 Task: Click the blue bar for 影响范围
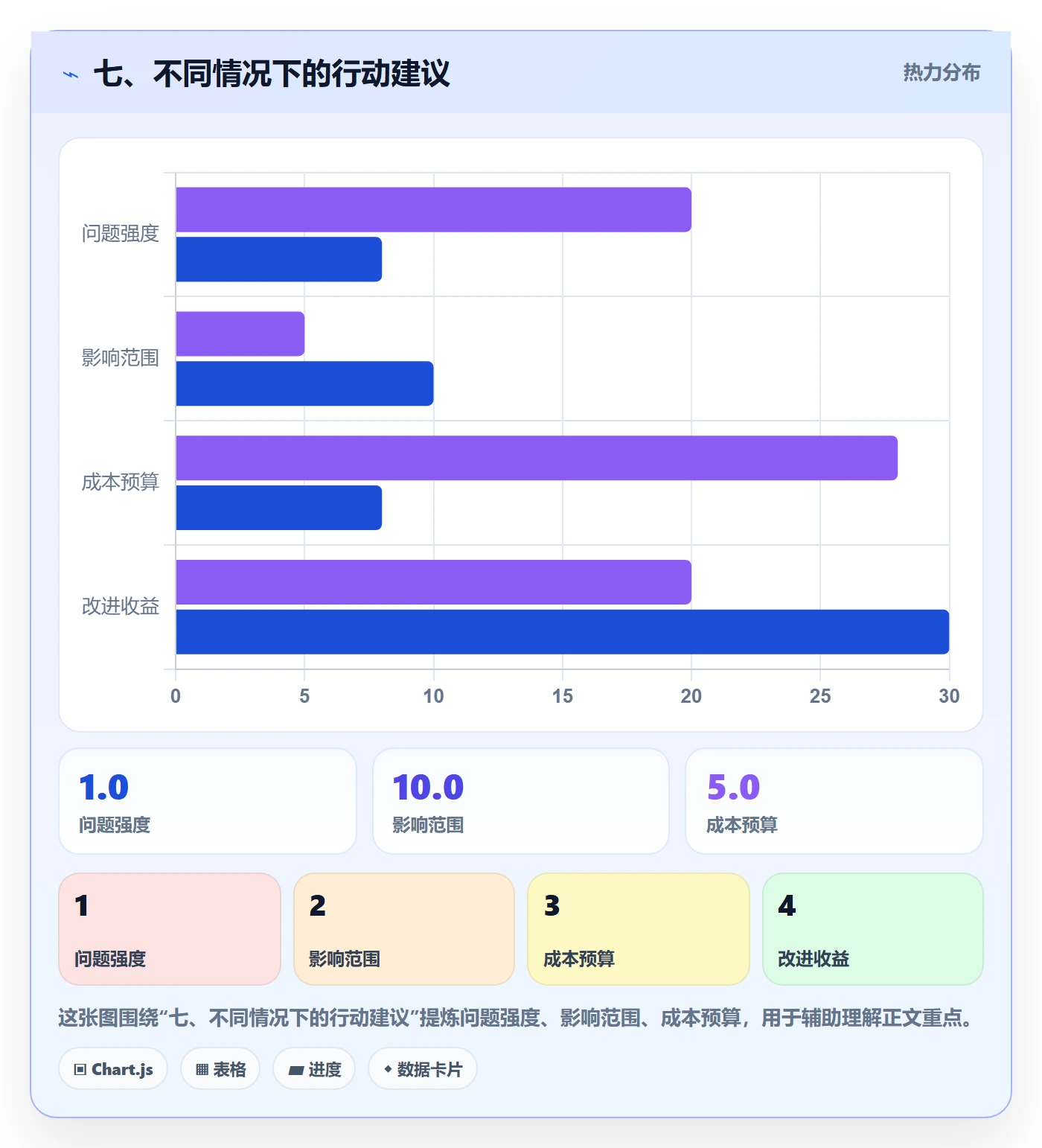(x=305, y=384)
